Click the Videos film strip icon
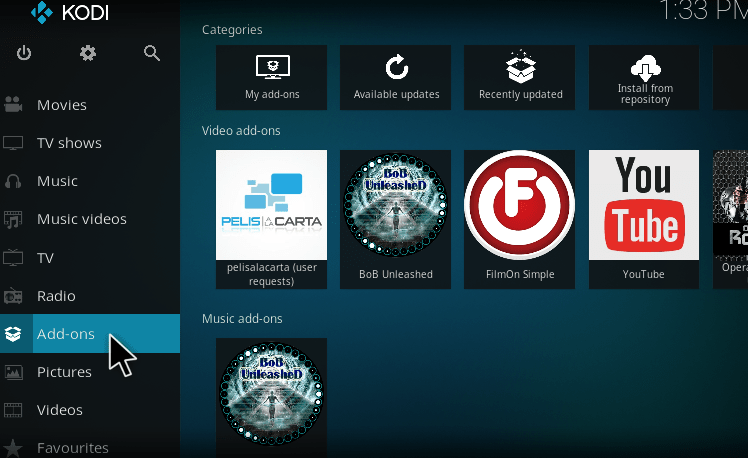Viewport: 748px width, 458px height. pyautogui.click(x=13, y=410)
